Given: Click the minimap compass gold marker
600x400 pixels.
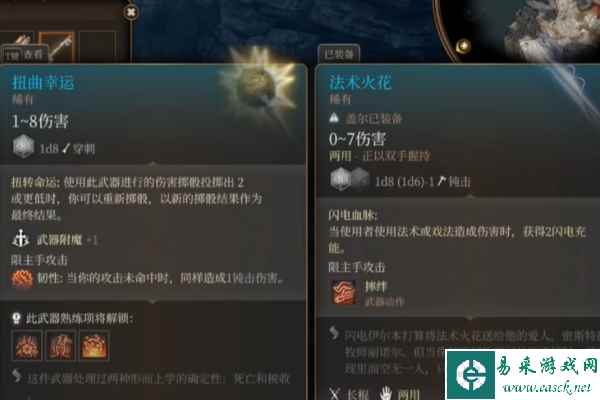Looking at the screenshot, I should coord(463,46).
